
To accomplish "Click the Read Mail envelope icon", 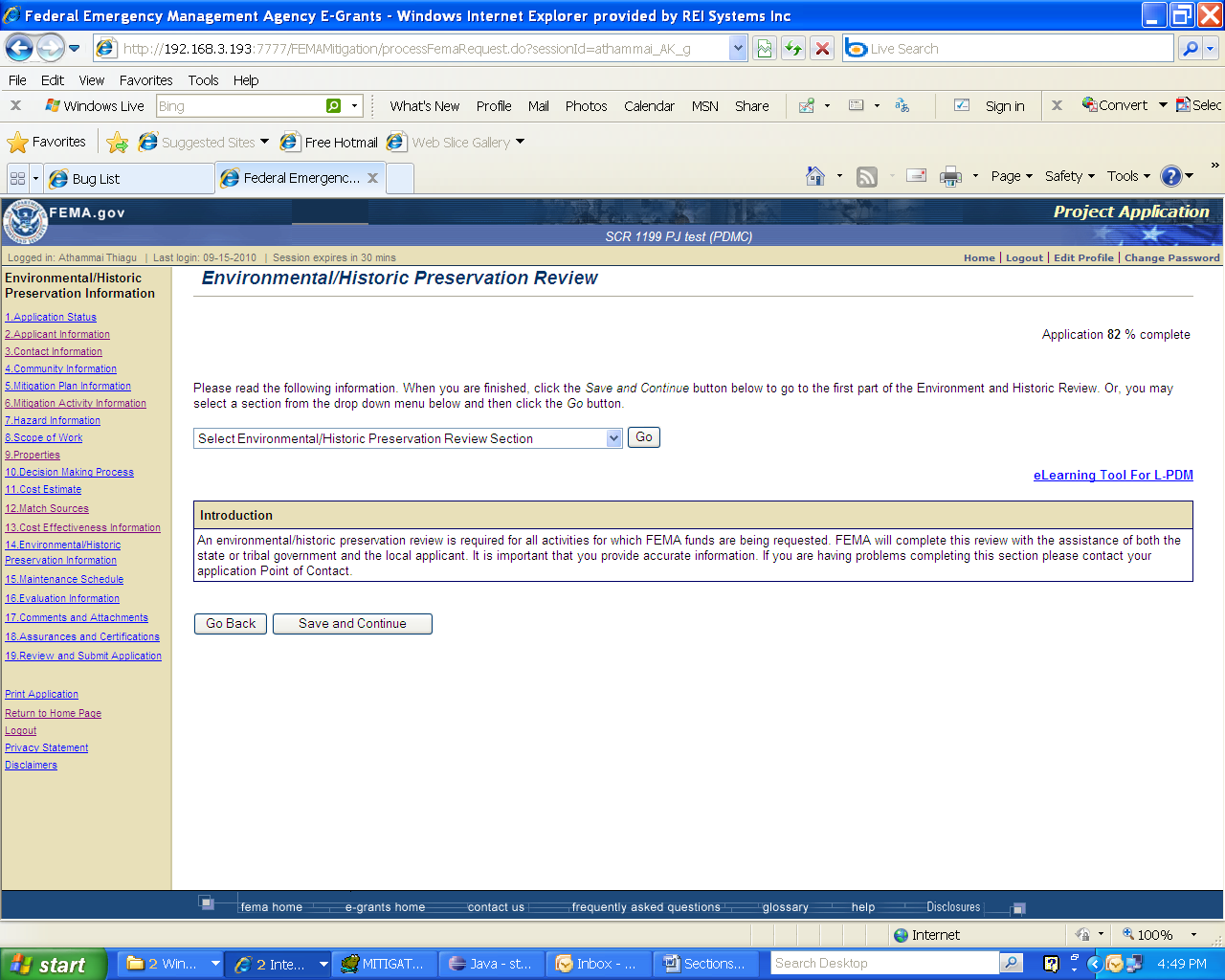I will 916,176.
